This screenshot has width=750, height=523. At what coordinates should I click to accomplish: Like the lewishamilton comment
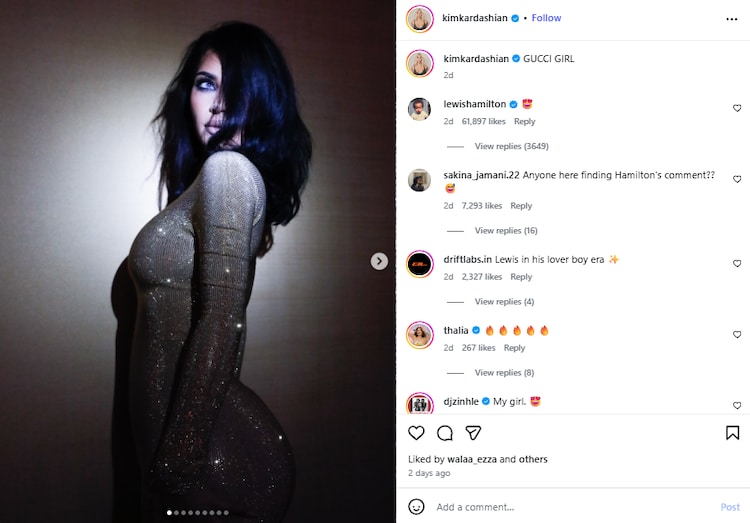(x=737, y=108)
